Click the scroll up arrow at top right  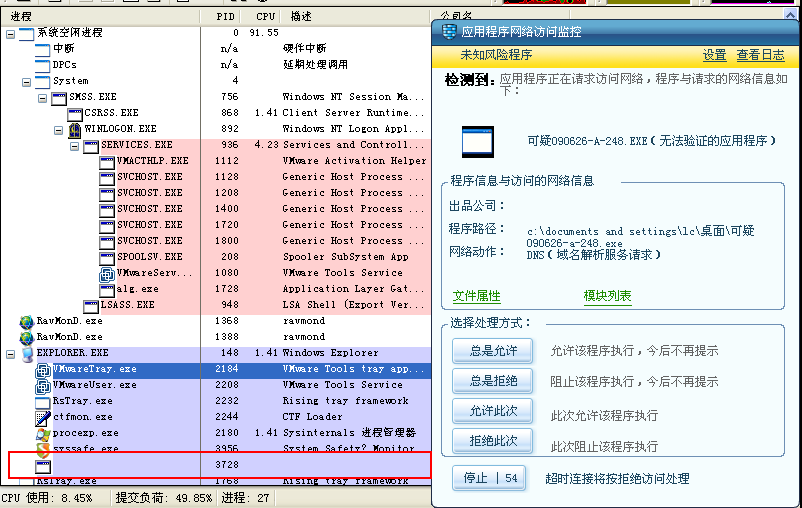pos(791,15)
